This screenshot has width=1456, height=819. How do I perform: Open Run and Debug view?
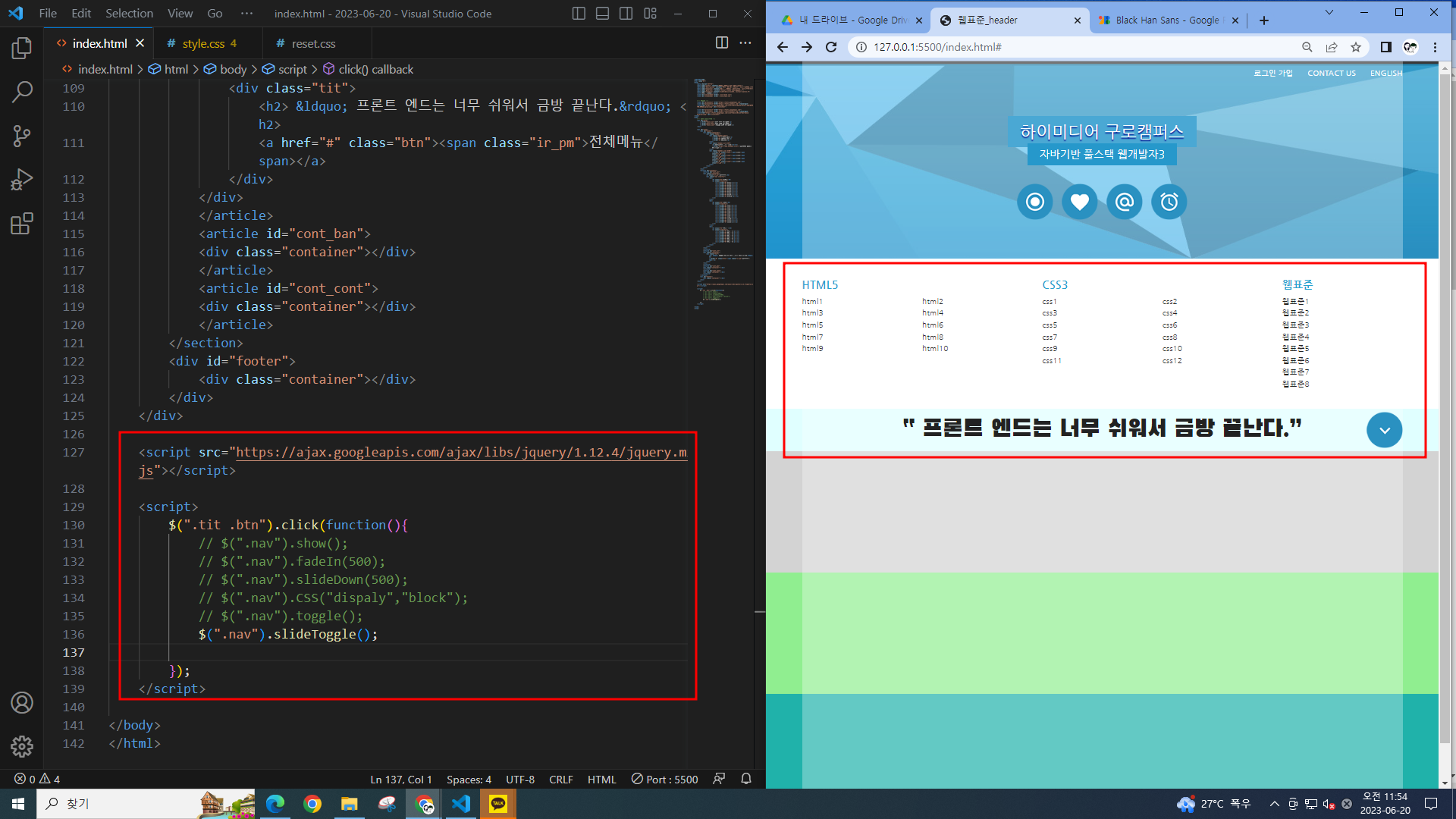[x=22, y=180]
